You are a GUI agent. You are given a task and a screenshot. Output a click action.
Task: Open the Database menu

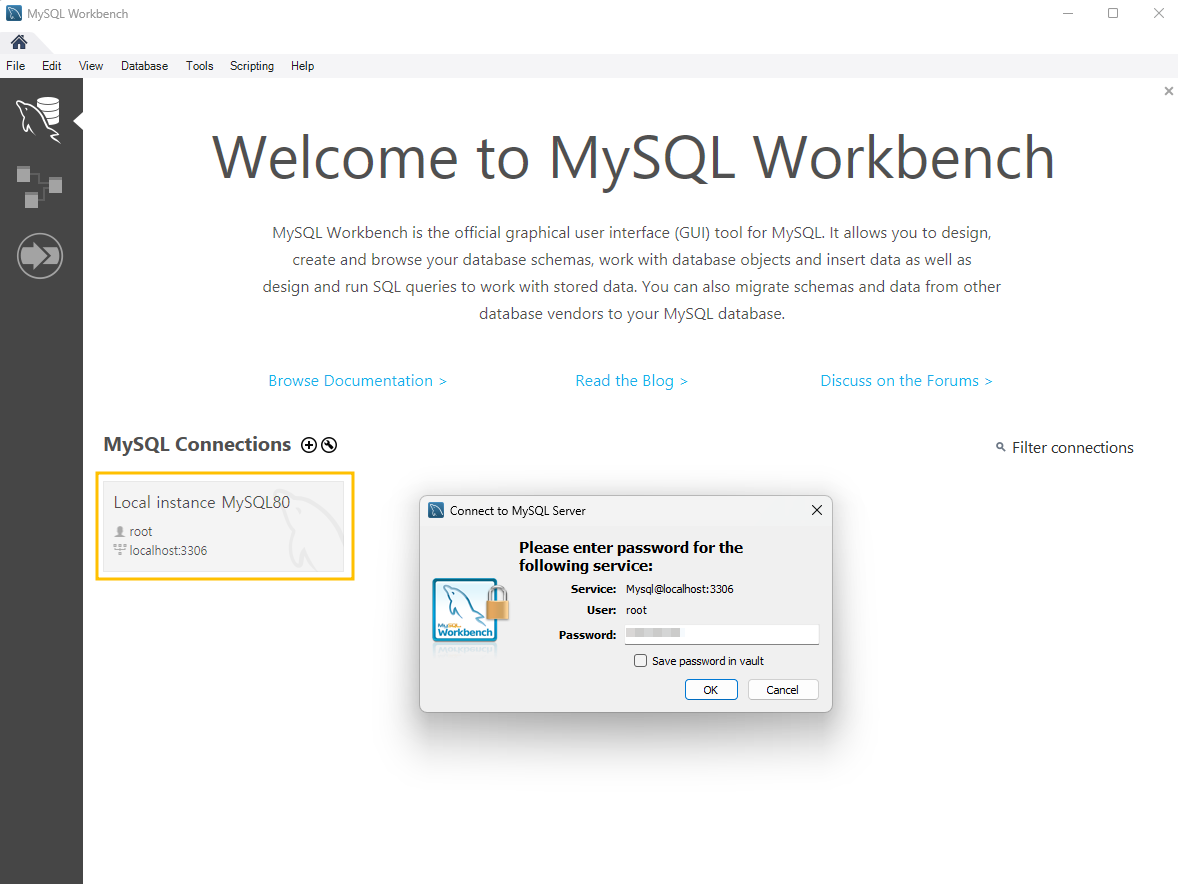pos(144,66)
